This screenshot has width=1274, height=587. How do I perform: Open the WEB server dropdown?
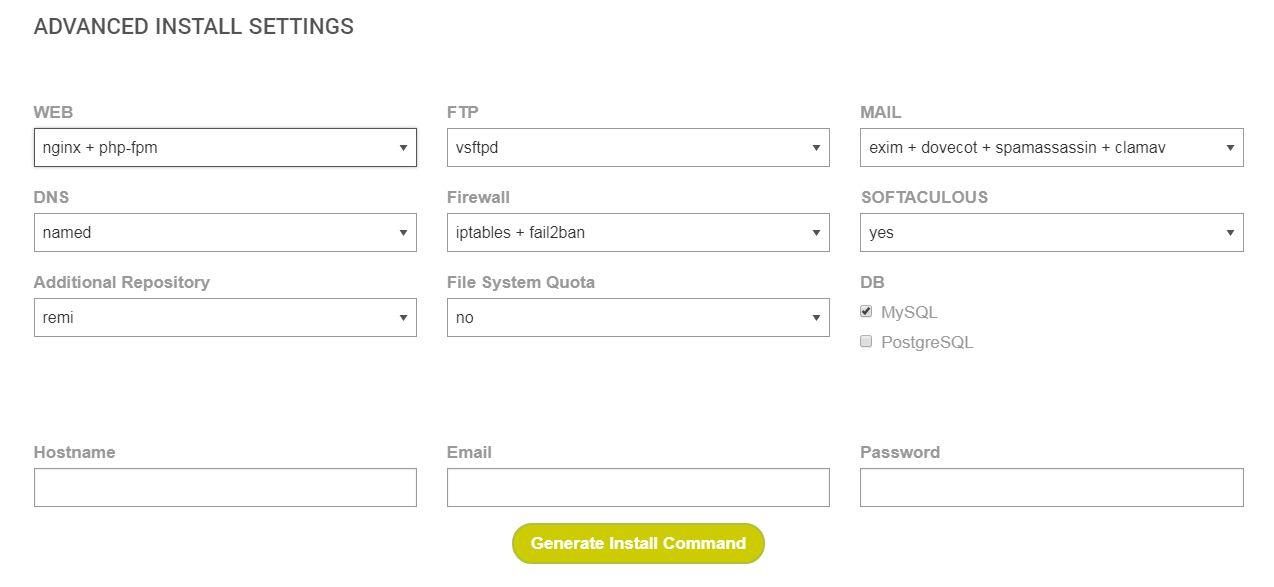(x=225, y=148)
